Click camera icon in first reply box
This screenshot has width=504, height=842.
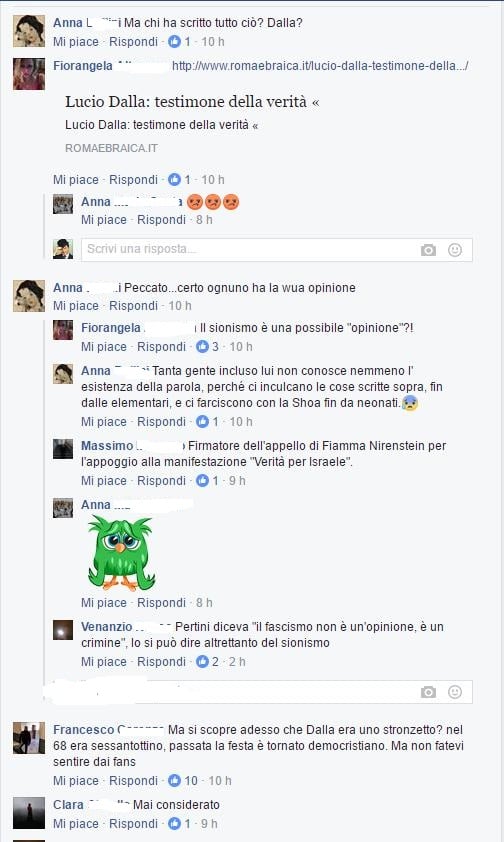tap(428, 250)
